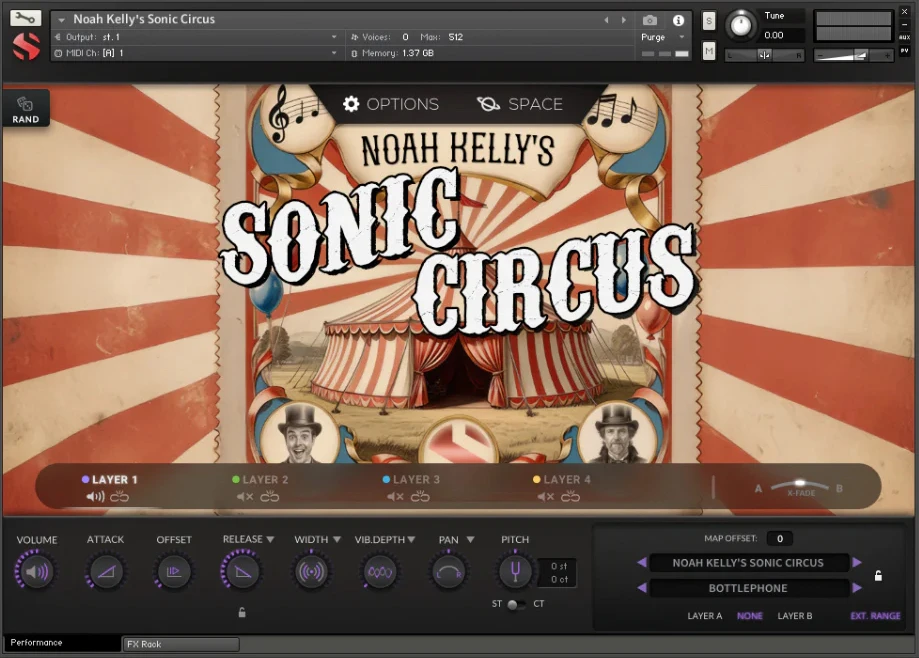The image size is (919, 658).
Task: Click the RELEASE knob icon
Action: click(x=242, y=571)
